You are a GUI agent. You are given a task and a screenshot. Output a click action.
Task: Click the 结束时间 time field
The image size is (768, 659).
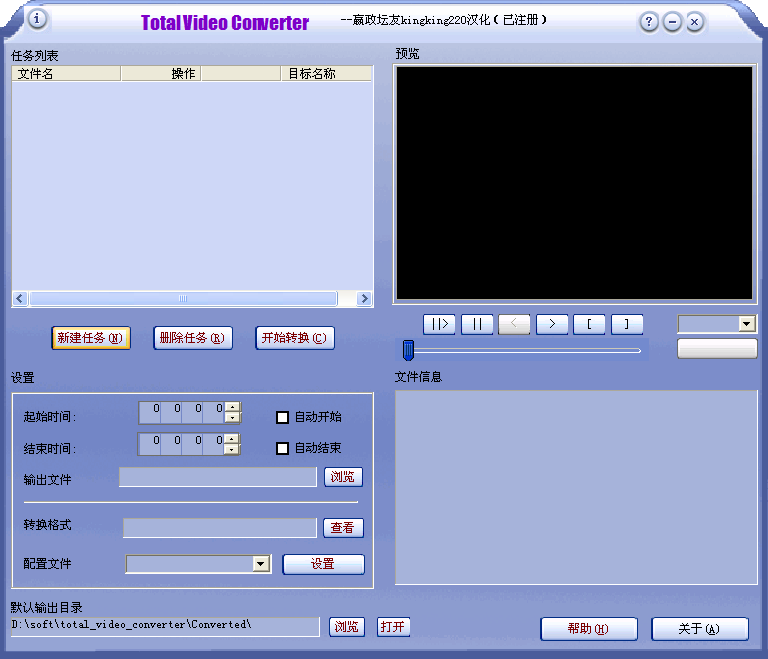pos(182,444)
